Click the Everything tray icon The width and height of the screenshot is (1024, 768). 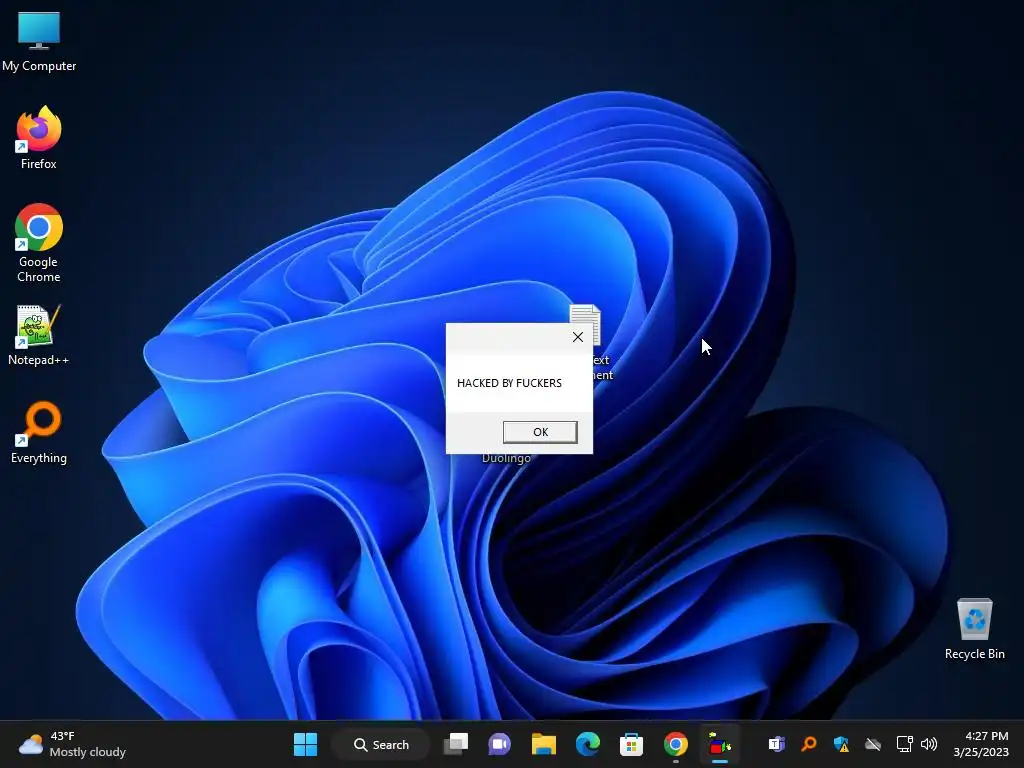click(808, 744)
